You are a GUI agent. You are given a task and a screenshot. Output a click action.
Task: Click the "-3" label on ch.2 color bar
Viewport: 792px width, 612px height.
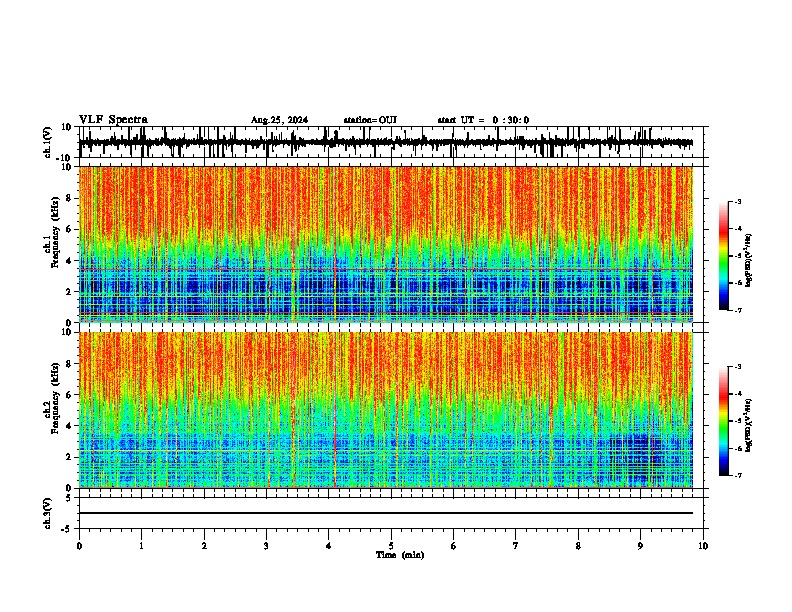tap(738, 367)
